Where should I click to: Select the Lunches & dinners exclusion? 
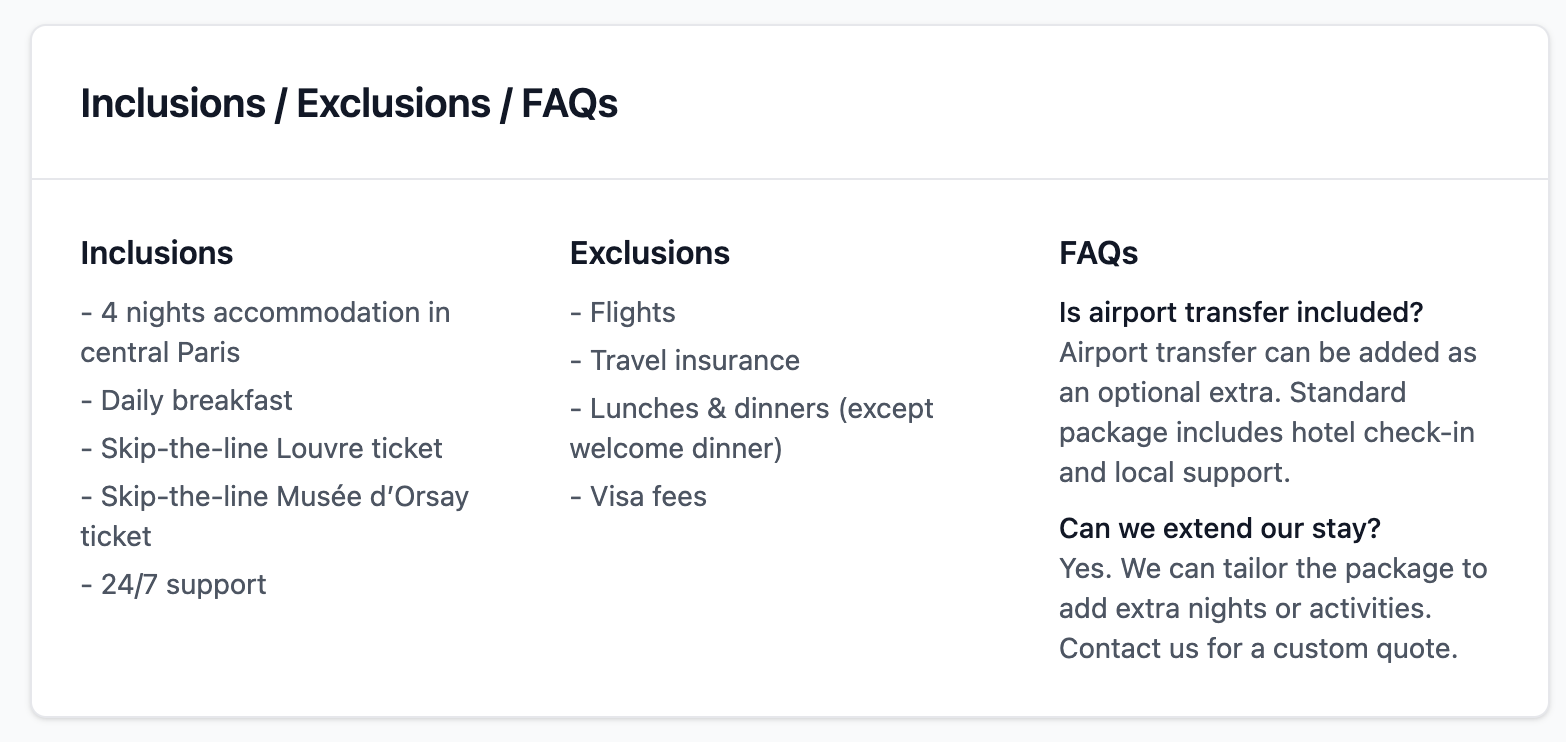[x=752, y=428]
